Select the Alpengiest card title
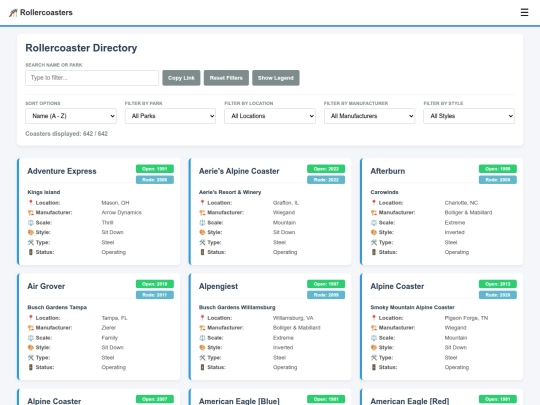Image resolution: width=540 pixels, height=405 pixels. coord(218,286)
